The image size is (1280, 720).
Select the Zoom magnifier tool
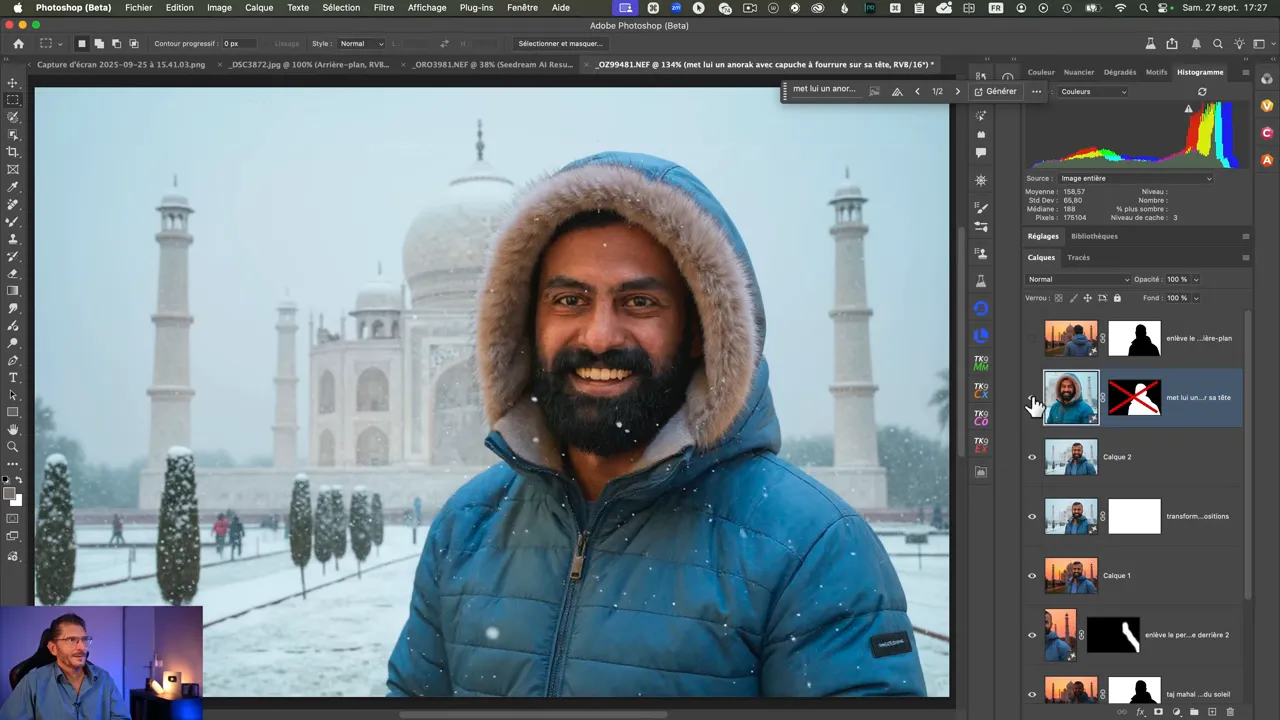point(13,447)
